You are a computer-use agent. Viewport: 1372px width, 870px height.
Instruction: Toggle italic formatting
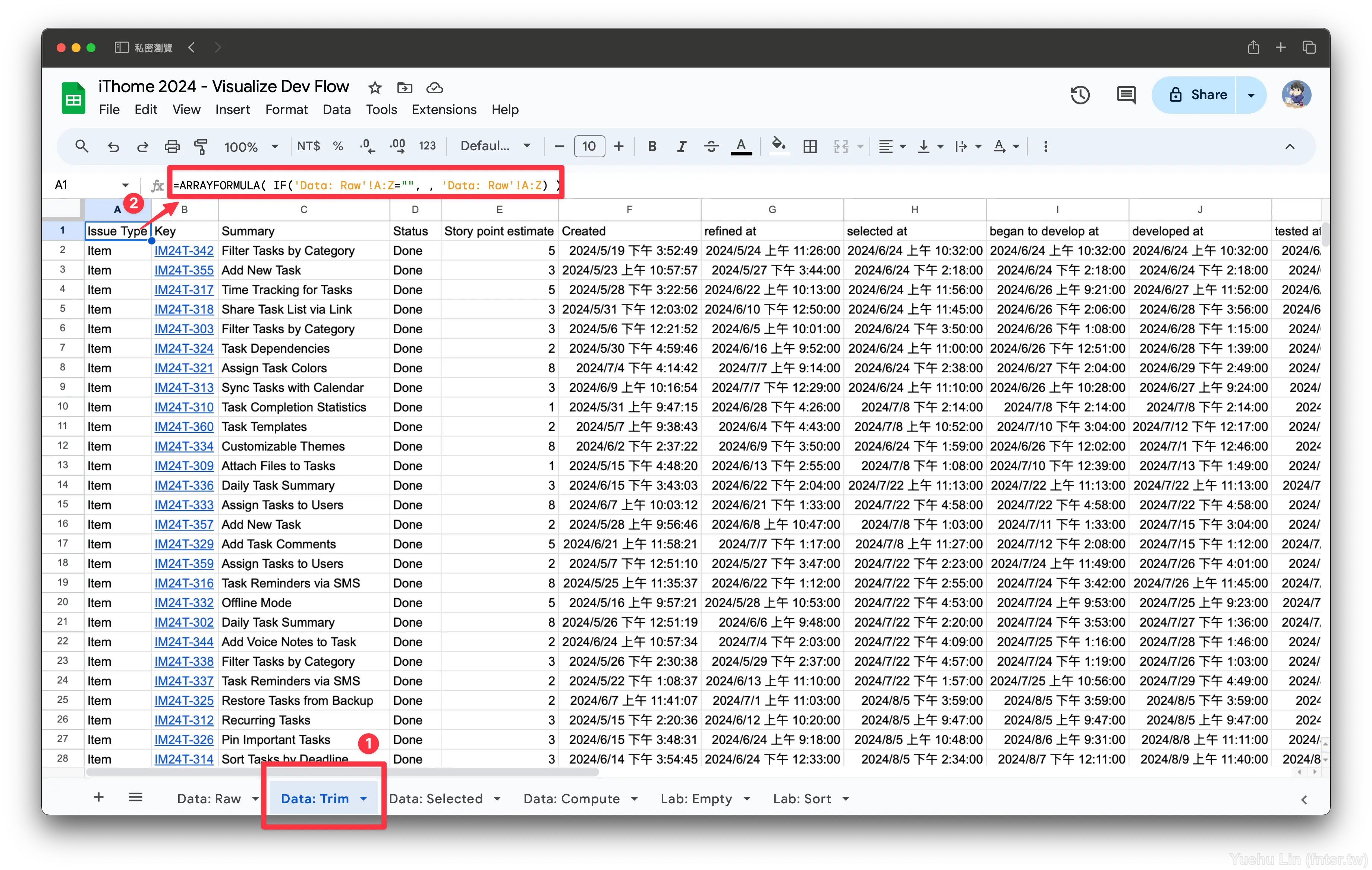point(682,146)
